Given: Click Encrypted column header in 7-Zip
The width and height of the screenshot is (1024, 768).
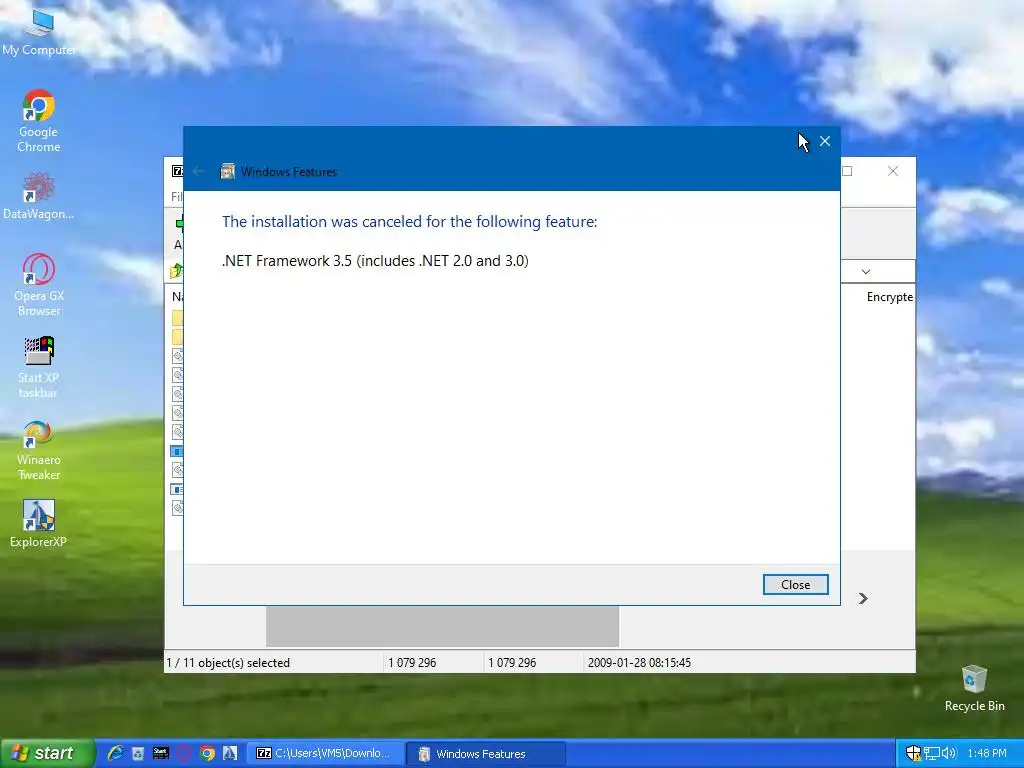Looking at the screenshot, I should (889, 297).
